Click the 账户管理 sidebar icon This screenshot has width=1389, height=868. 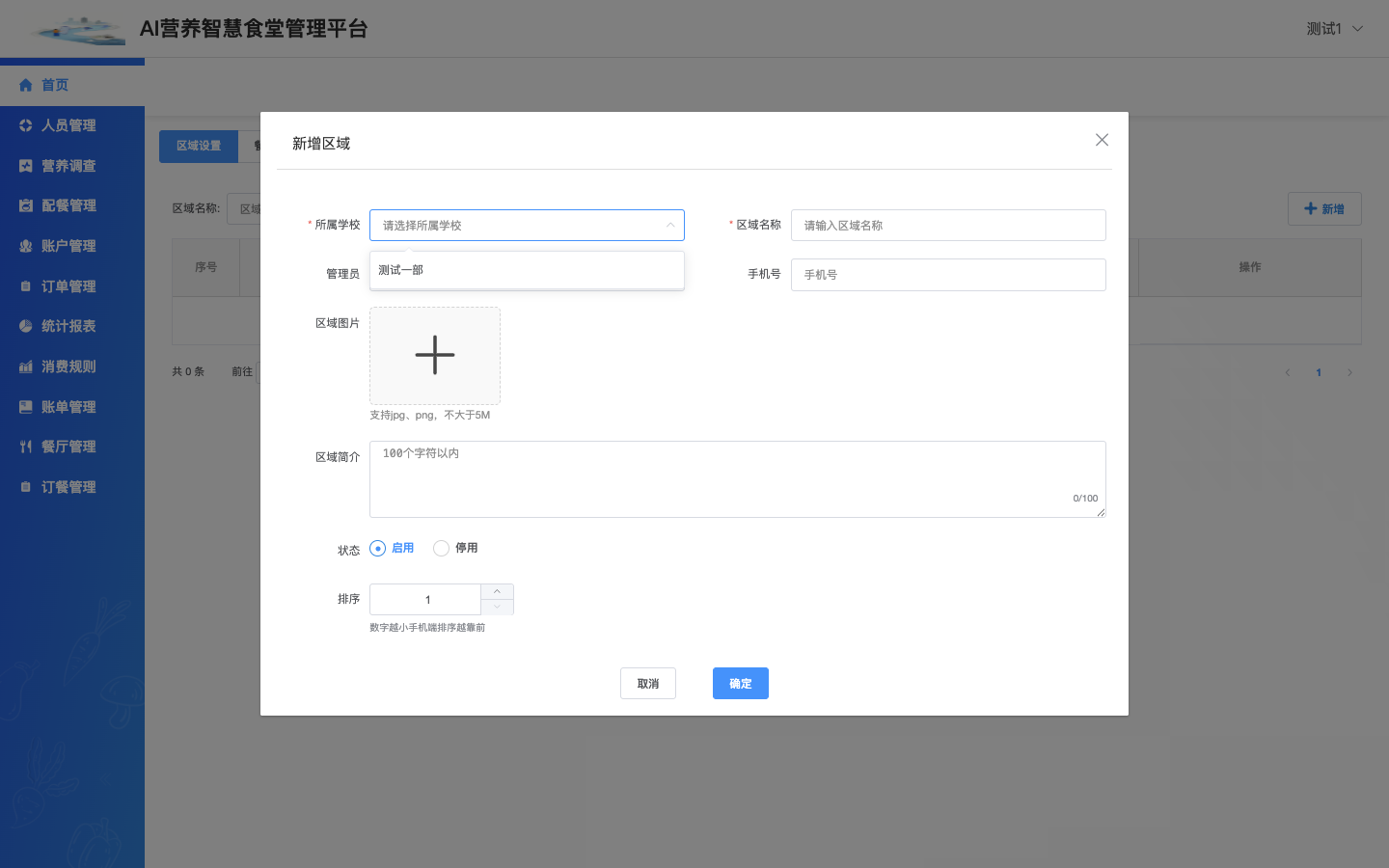(x=26, y=246)
